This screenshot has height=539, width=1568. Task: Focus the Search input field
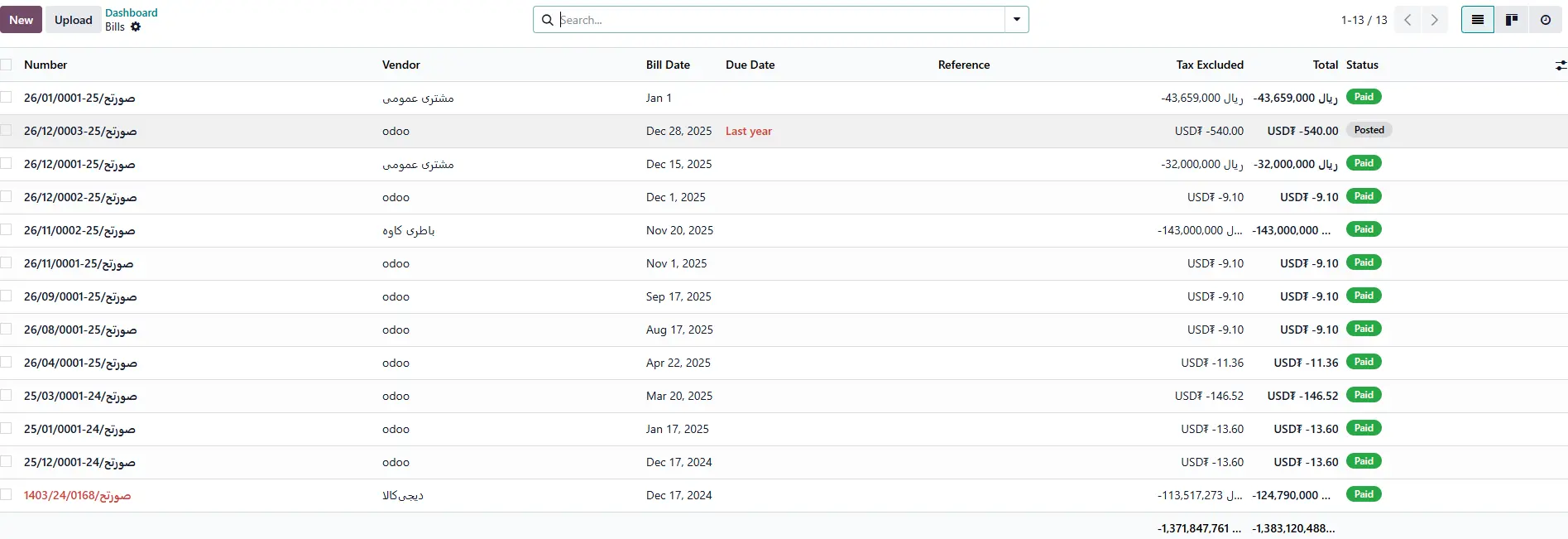pos(778,20)
